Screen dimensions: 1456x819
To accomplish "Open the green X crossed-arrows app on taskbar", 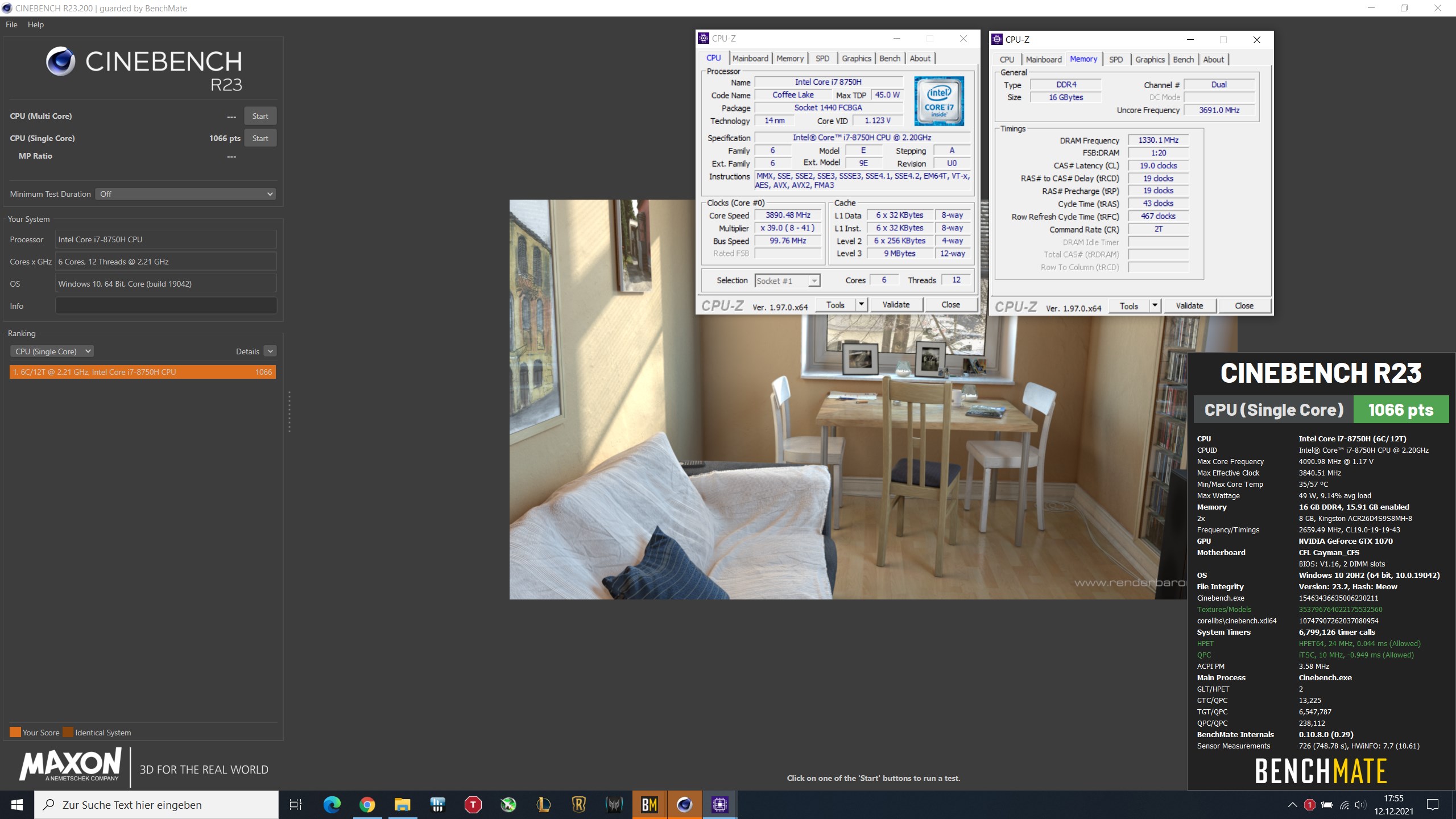I will click(508, 805).
